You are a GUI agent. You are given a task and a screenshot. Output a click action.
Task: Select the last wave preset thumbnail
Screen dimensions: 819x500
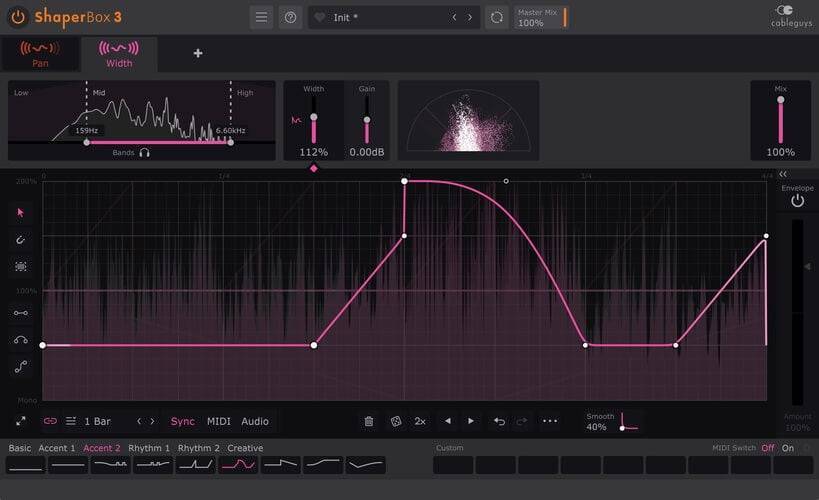tap(366, 464)
